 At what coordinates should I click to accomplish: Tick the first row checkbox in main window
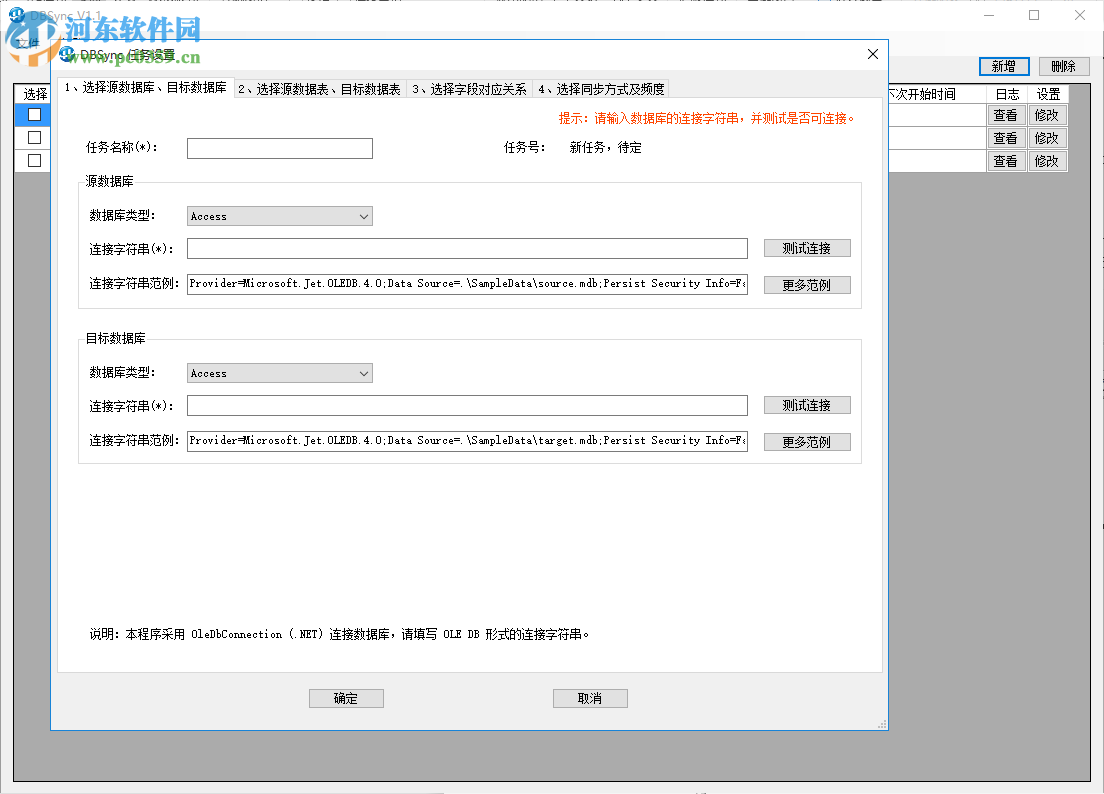(x=34, y=115)
